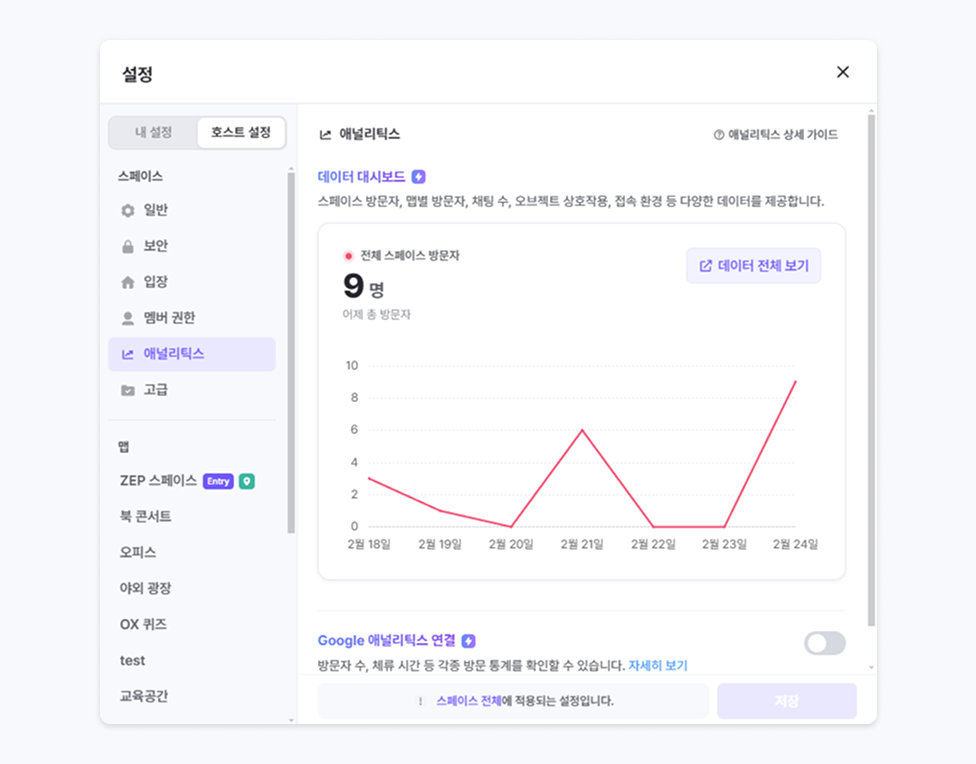Open the OX 퀴즈 map settings
Viewport: 976px width, 764px height.
click(x=143, y=624)
